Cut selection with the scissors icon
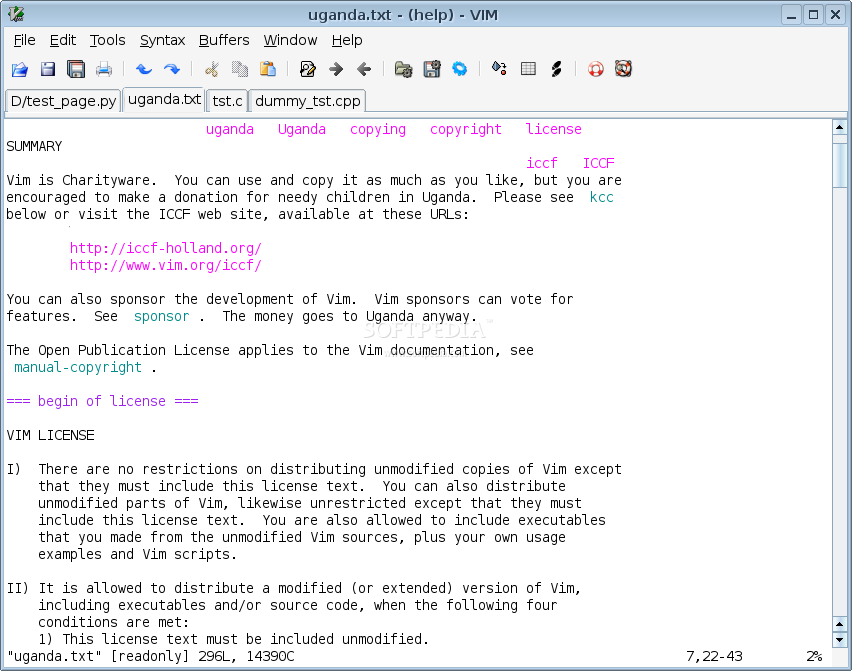Viewport: 852px width, 671px height. pyautogui.click(x=211, y=69)
